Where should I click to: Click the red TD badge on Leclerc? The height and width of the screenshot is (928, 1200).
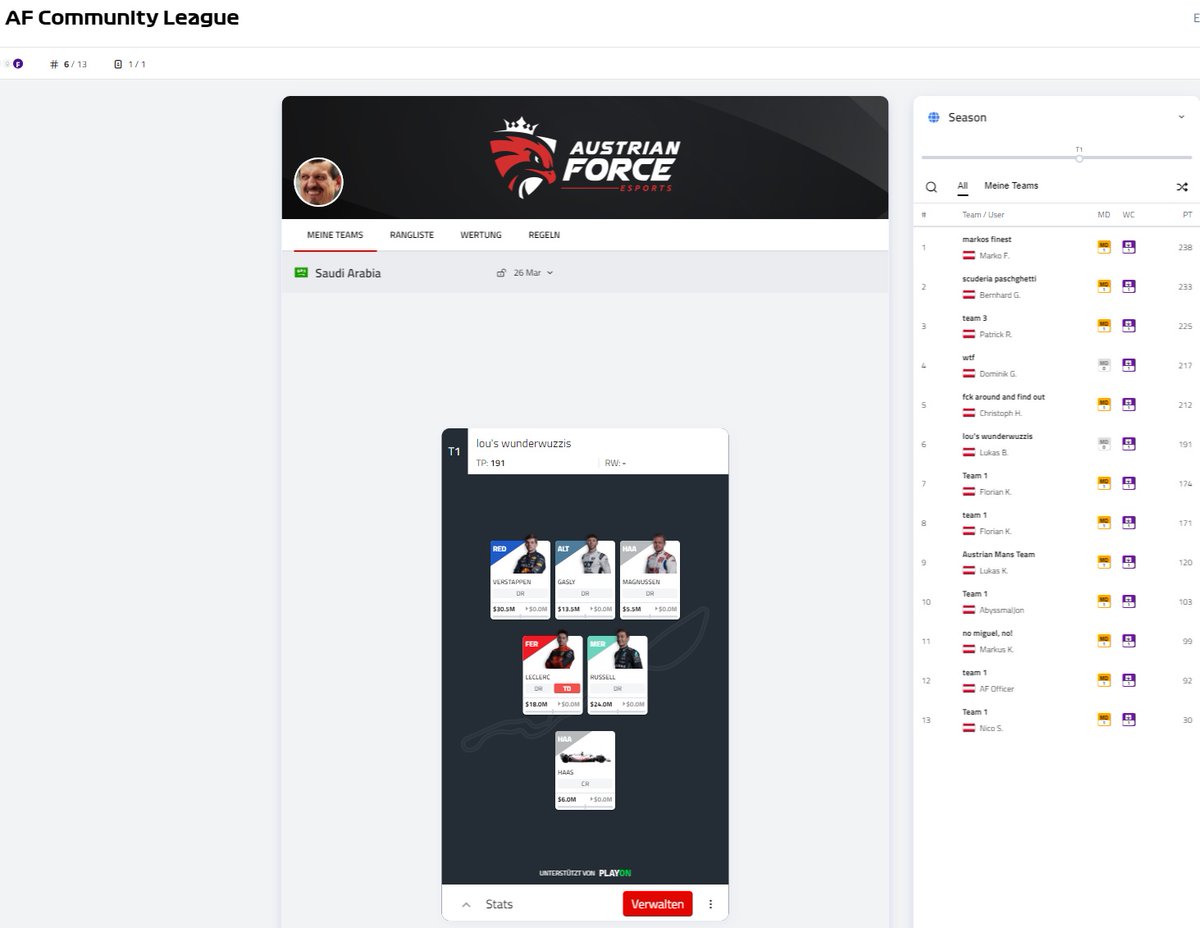point(566,688)
